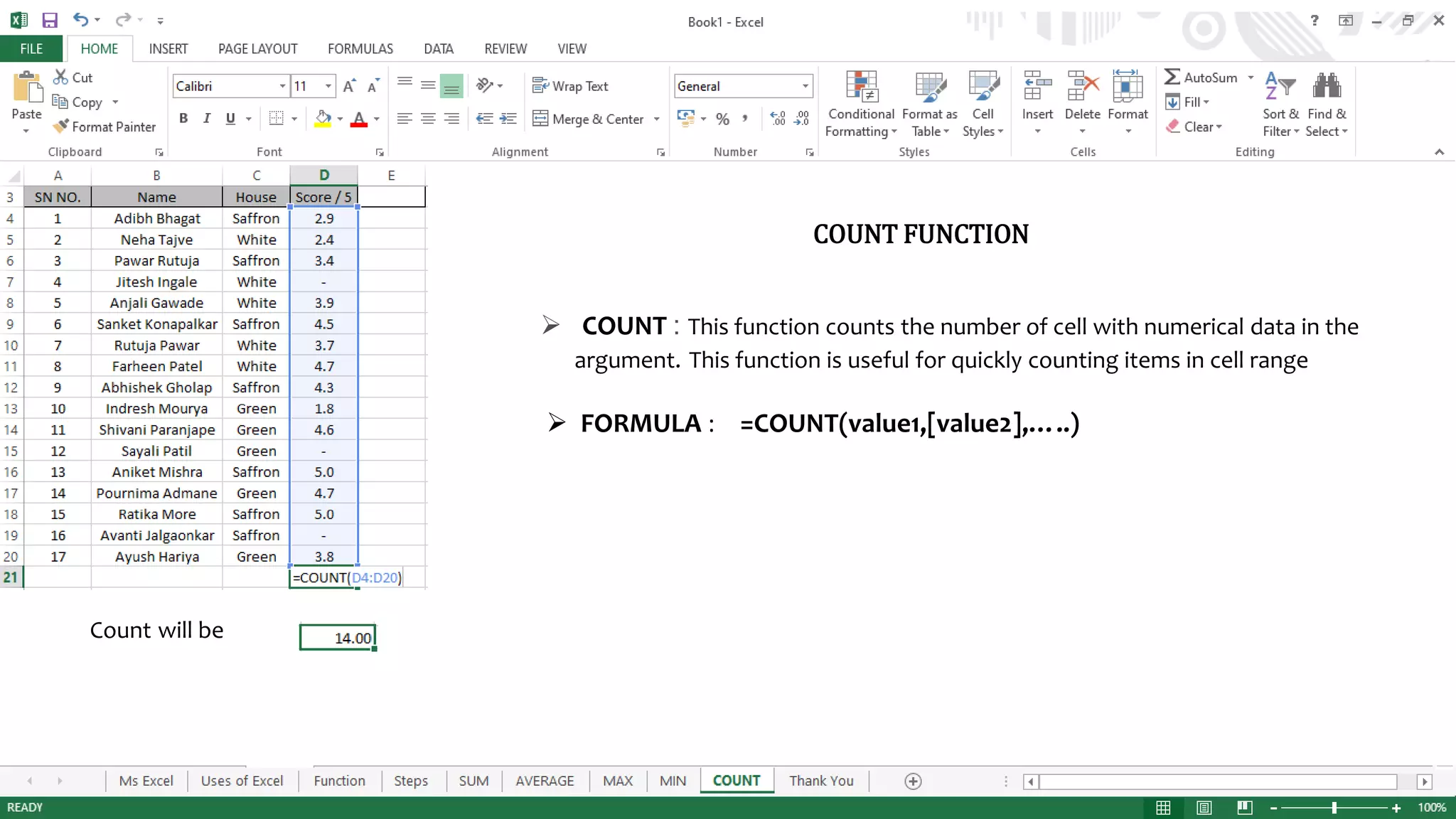
Task: Open Sort & Filter options
Action: (1280, 104)
